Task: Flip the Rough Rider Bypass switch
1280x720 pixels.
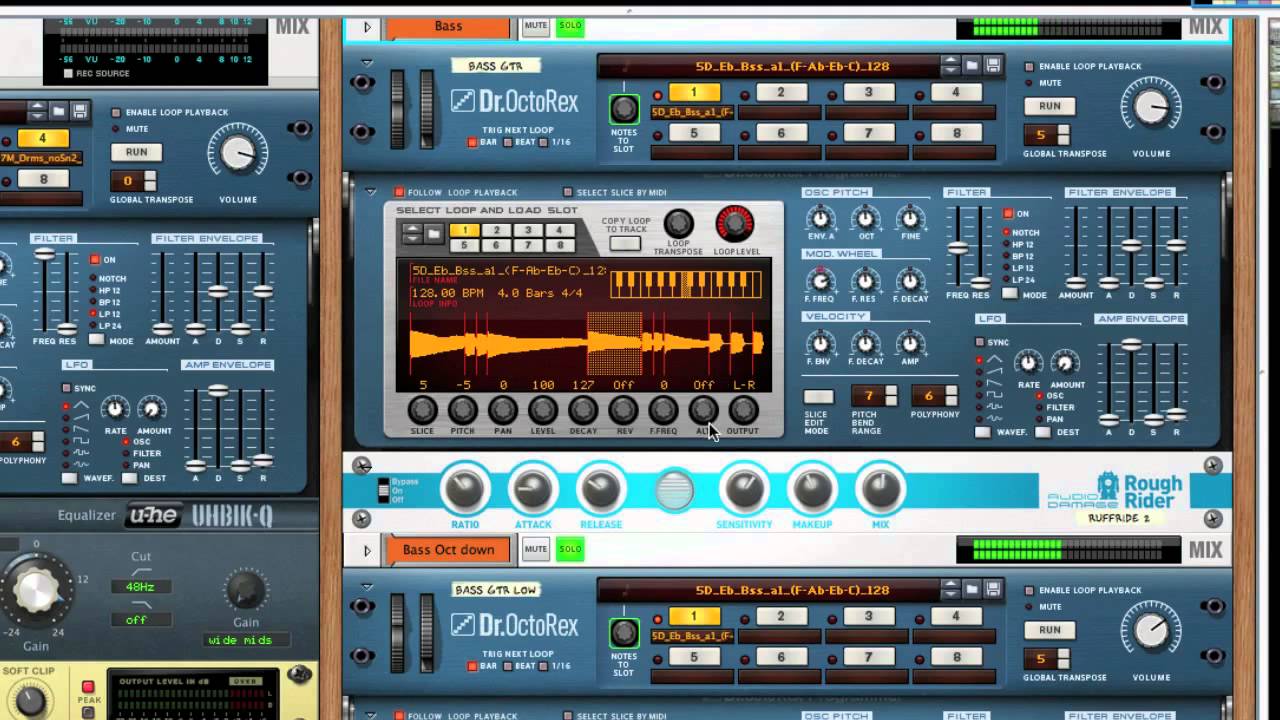Action: tap(384, 490)
